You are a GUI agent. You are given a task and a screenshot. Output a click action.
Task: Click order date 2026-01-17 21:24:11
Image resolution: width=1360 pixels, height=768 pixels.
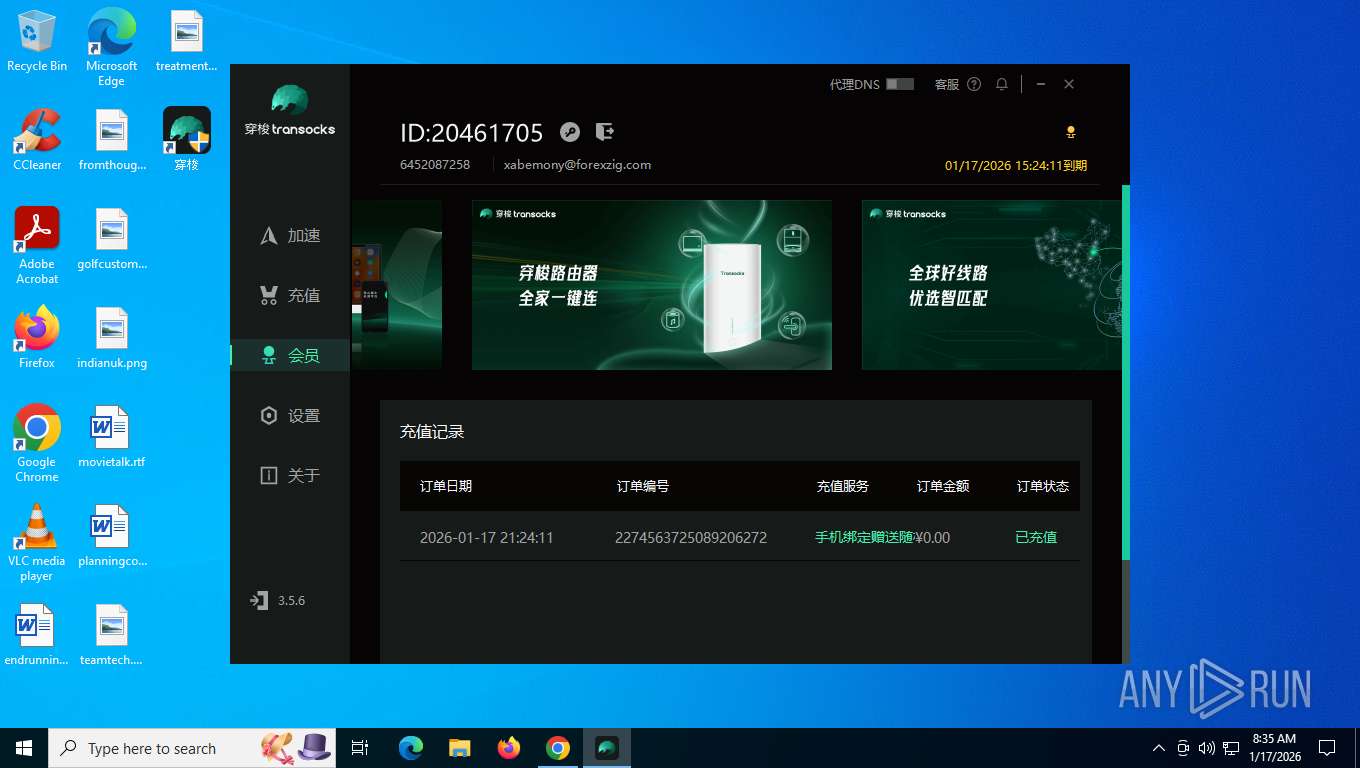click(487, 537)
